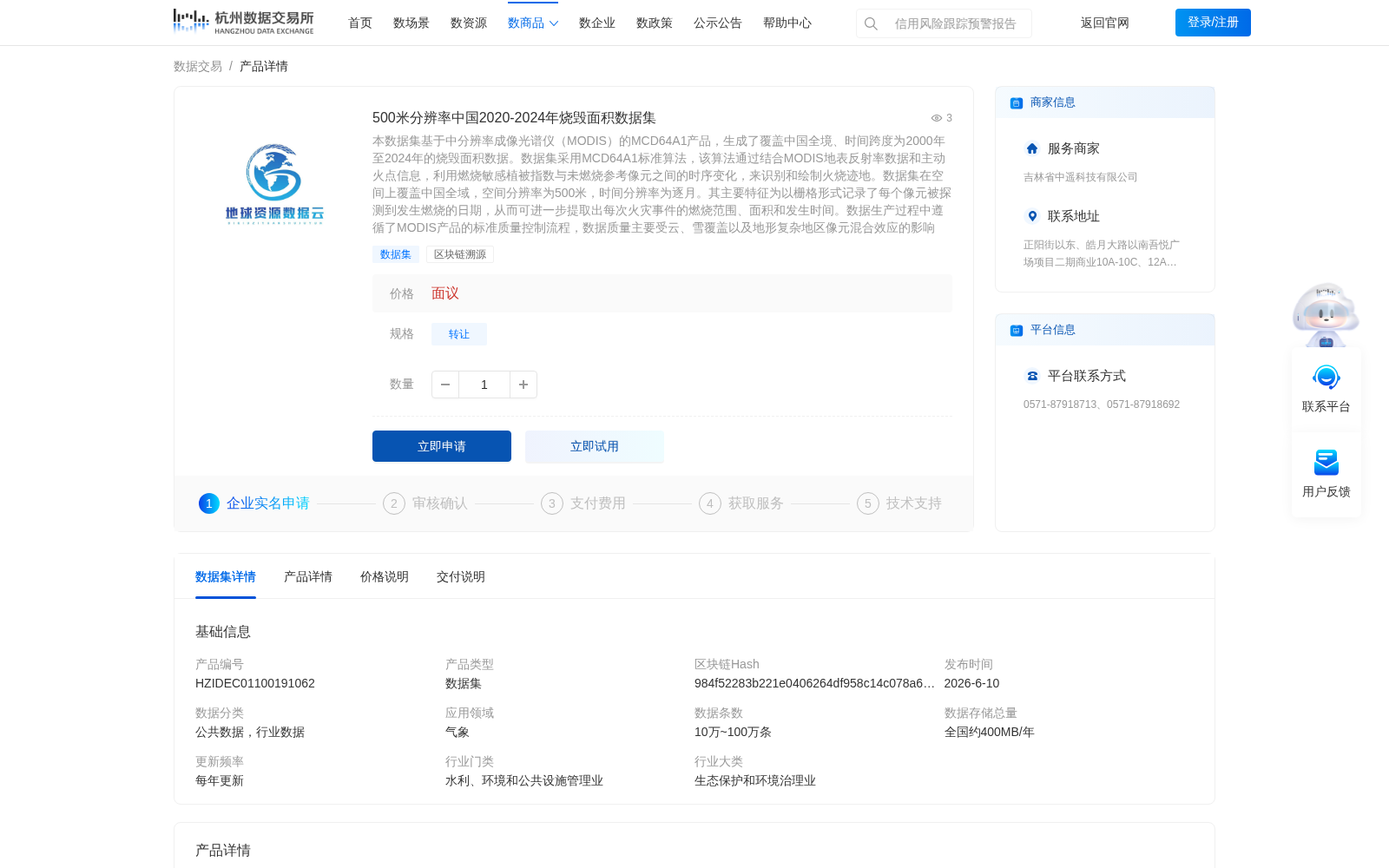Click 气象 application field value
Image resolution: width=1389 pixels, height=868 pixels.
[458, 732]
